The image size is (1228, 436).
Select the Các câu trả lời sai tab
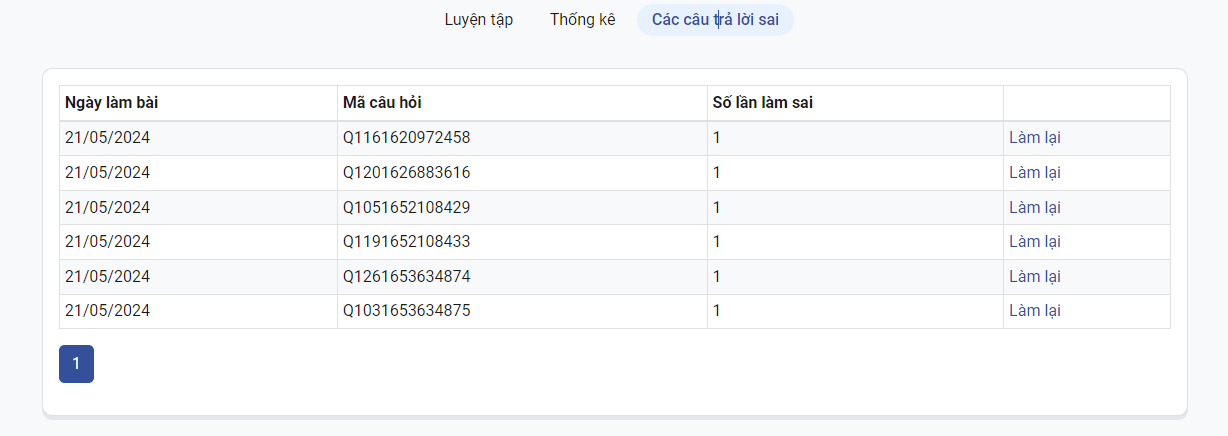coord(715,20)
